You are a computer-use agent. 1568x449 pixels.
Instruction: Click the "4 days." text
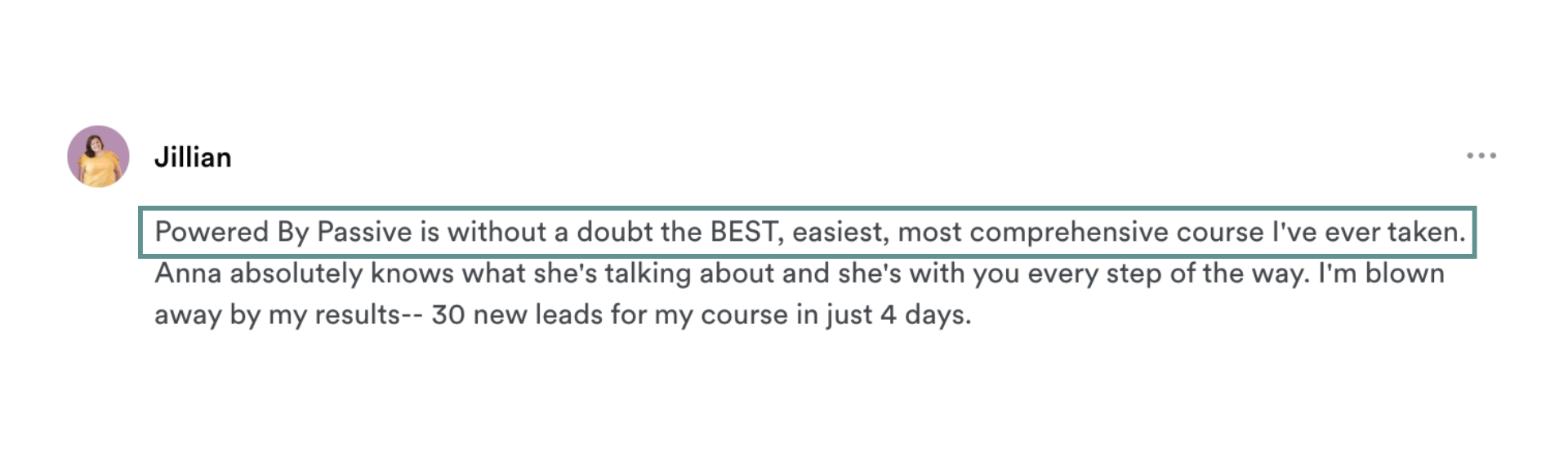point(924,314)
